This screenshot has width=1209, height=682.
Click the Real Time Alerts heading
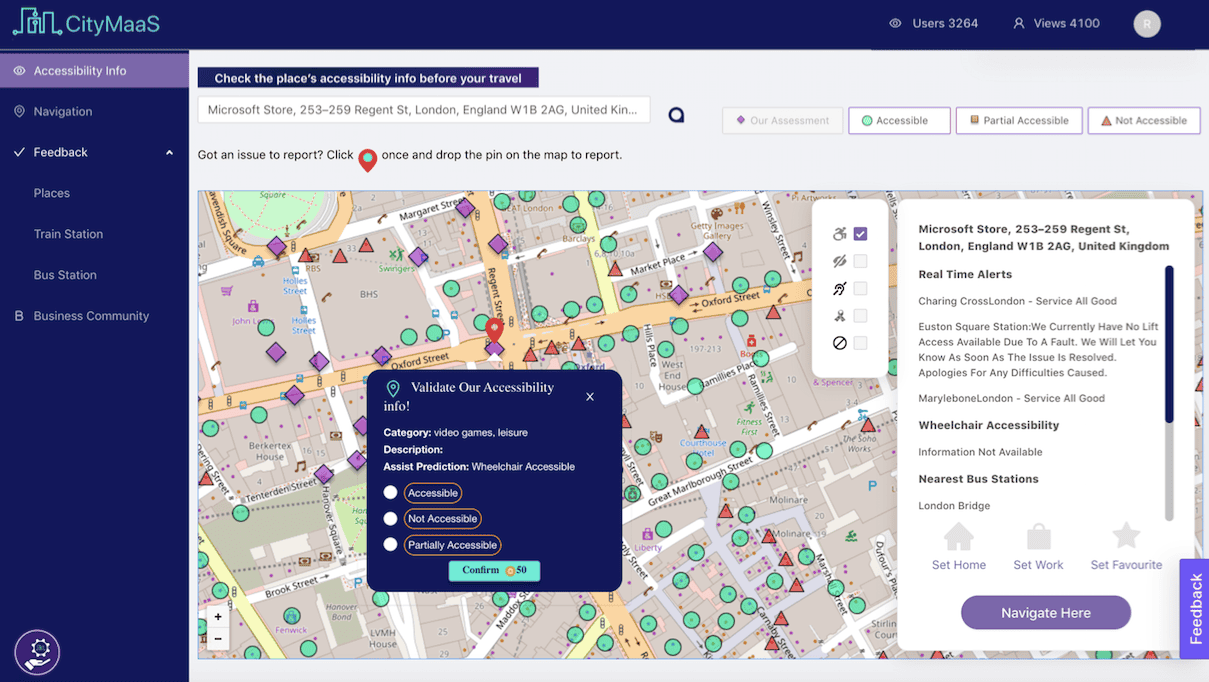[965, 274]
